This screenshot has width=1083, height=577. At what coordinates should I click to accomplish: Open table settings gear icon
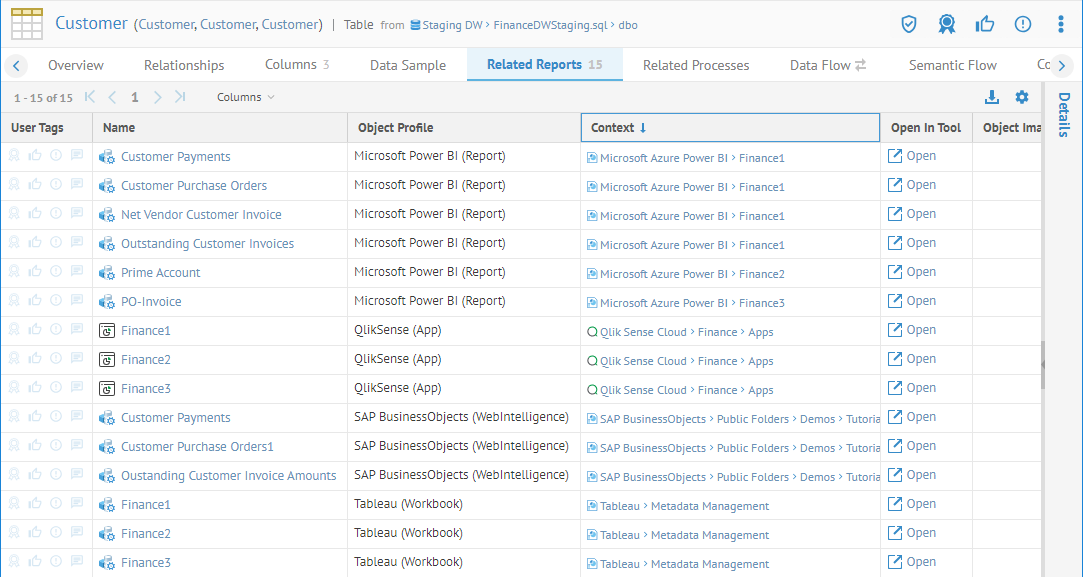point(1021,97)
